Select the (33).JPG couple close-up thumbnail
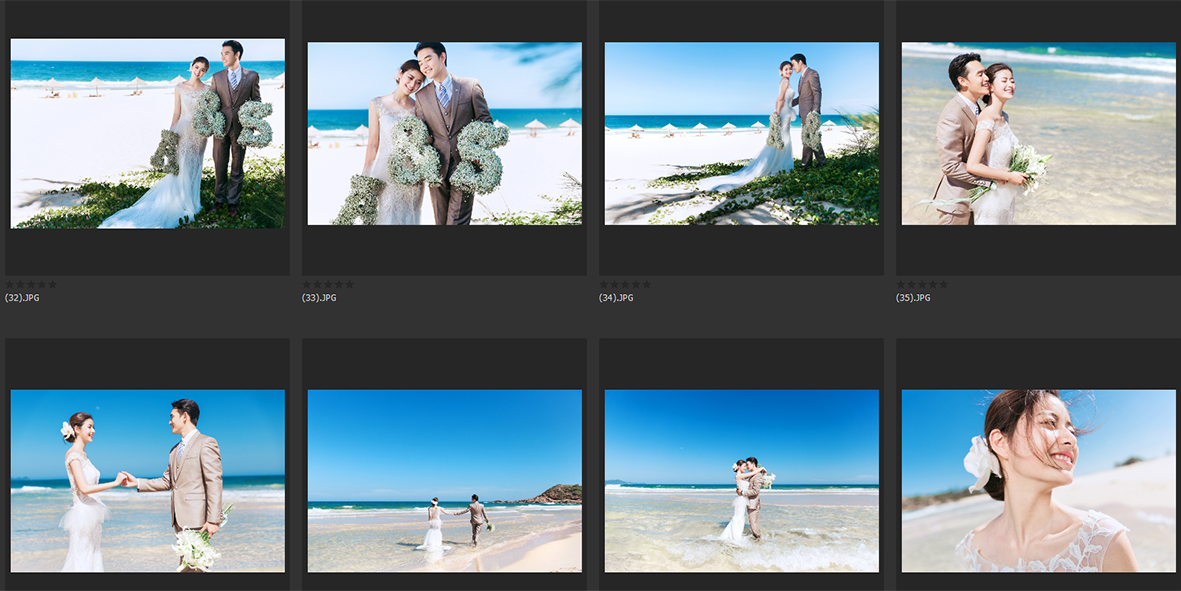The width and height of the screenshot is (1181, 591). (444, 133)
